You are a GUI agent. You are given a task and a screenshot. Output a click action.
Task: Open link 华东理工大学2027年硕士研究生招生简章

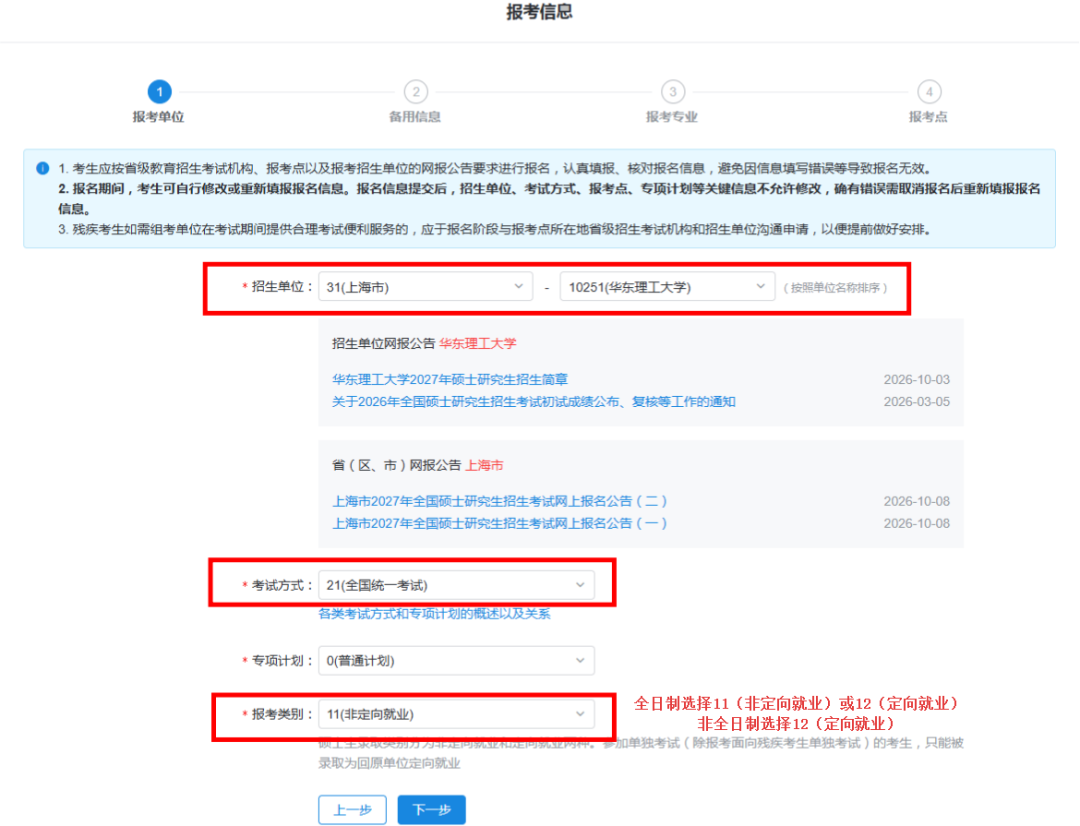click(x=450, y=380)
